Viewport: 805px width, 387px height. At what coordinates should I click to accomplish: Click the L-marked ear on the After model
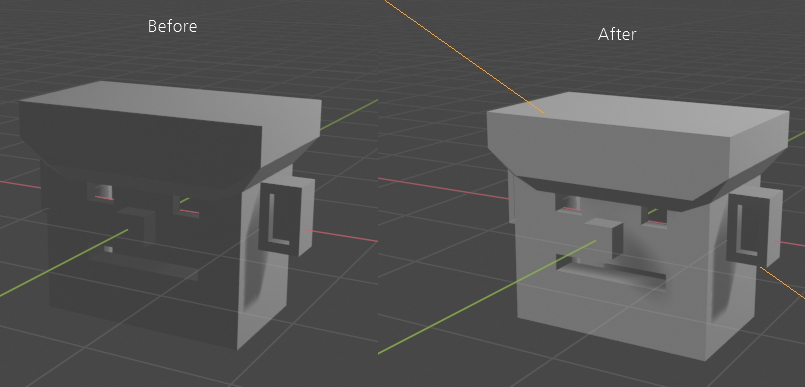pos(755,228)
